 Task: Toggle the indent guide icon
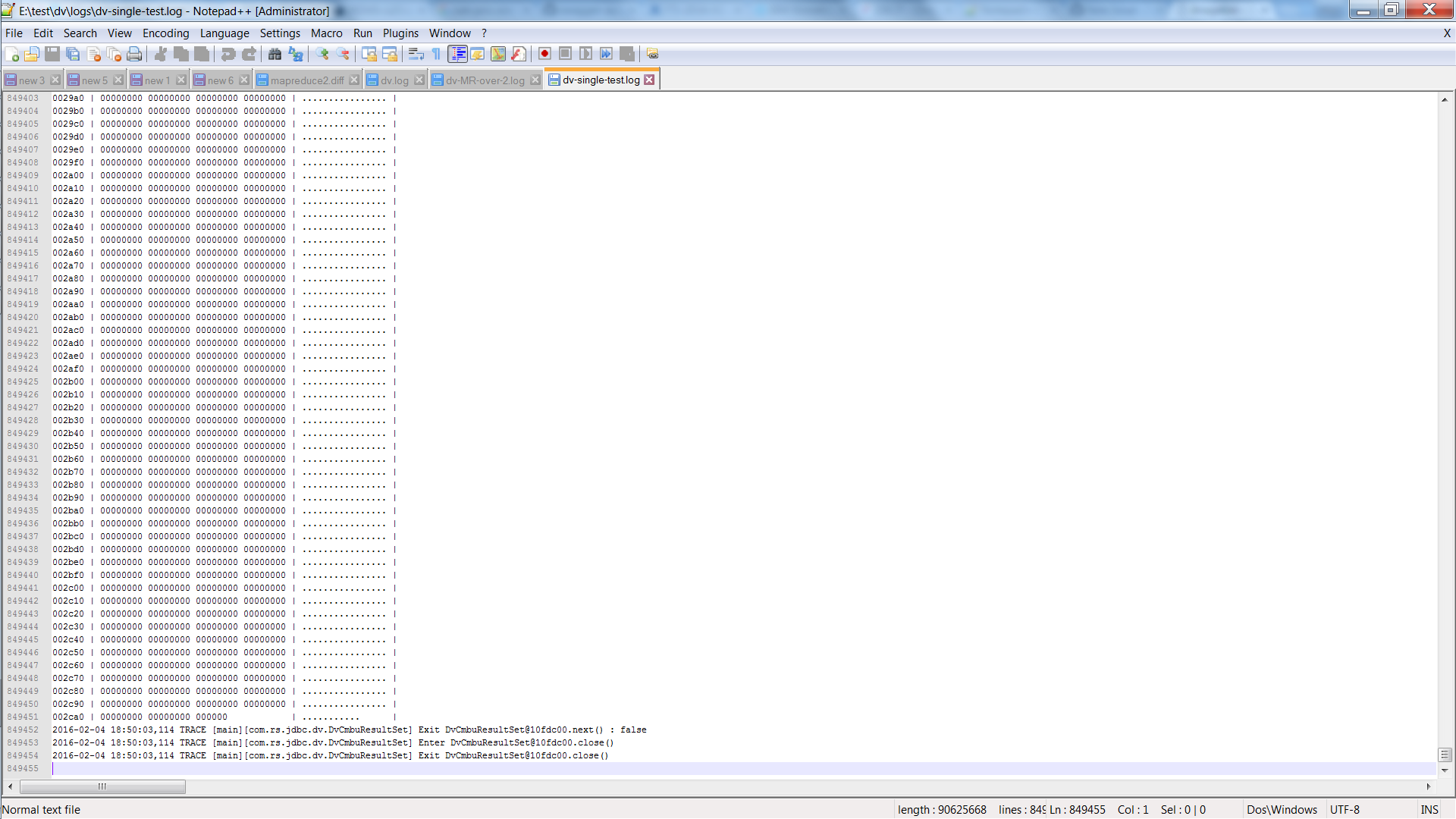pos(457,54)
